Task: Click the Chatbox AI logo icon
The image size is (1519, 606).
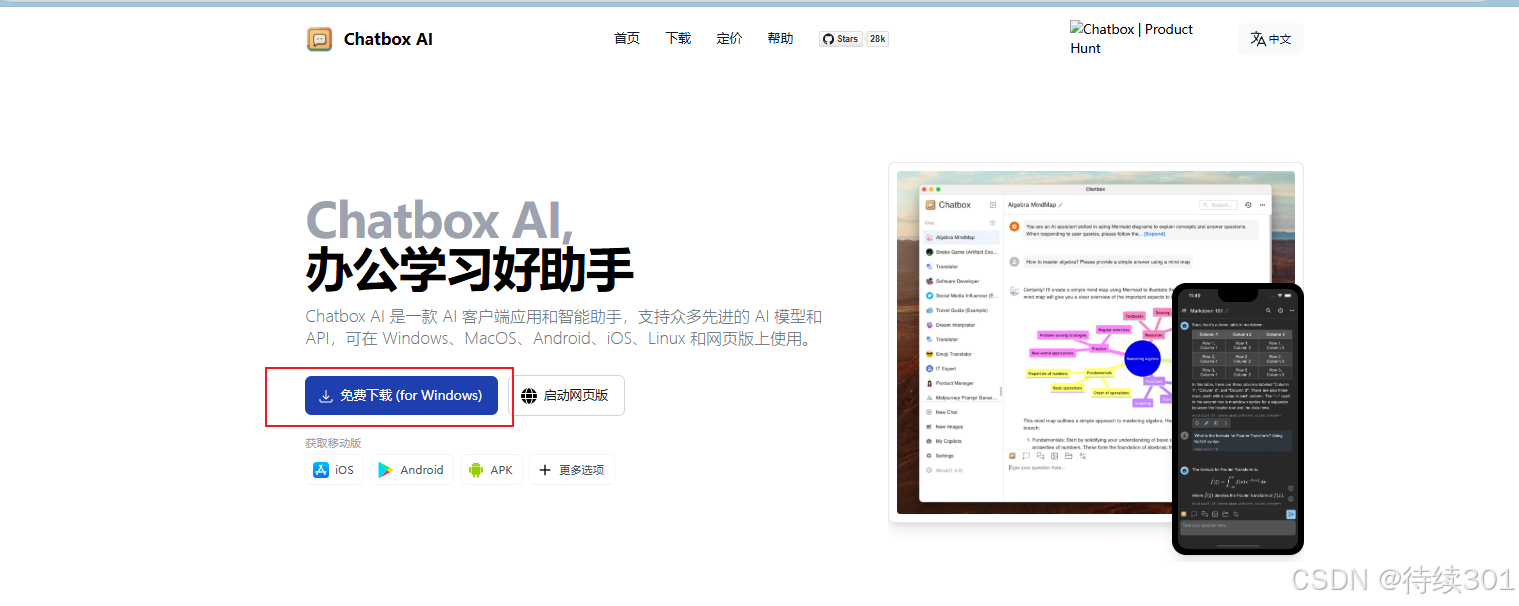Action: point(319,39)
